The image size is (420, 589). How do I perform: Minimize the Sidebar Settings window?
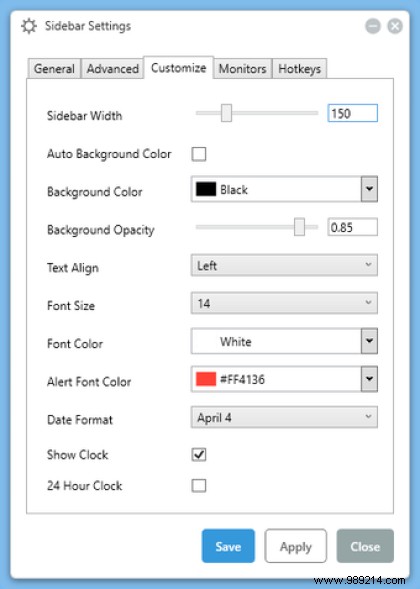coord(373,26)
